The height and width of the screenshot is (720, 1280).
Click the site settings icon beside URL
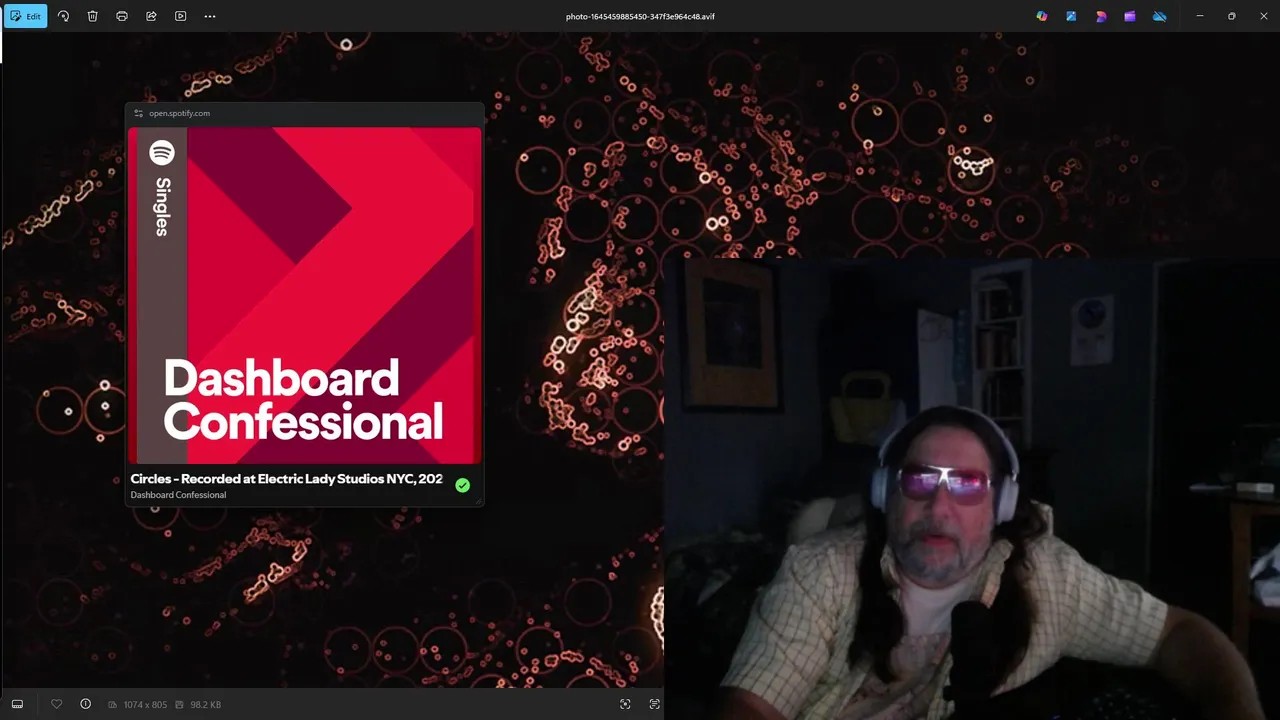click(138, 113)
